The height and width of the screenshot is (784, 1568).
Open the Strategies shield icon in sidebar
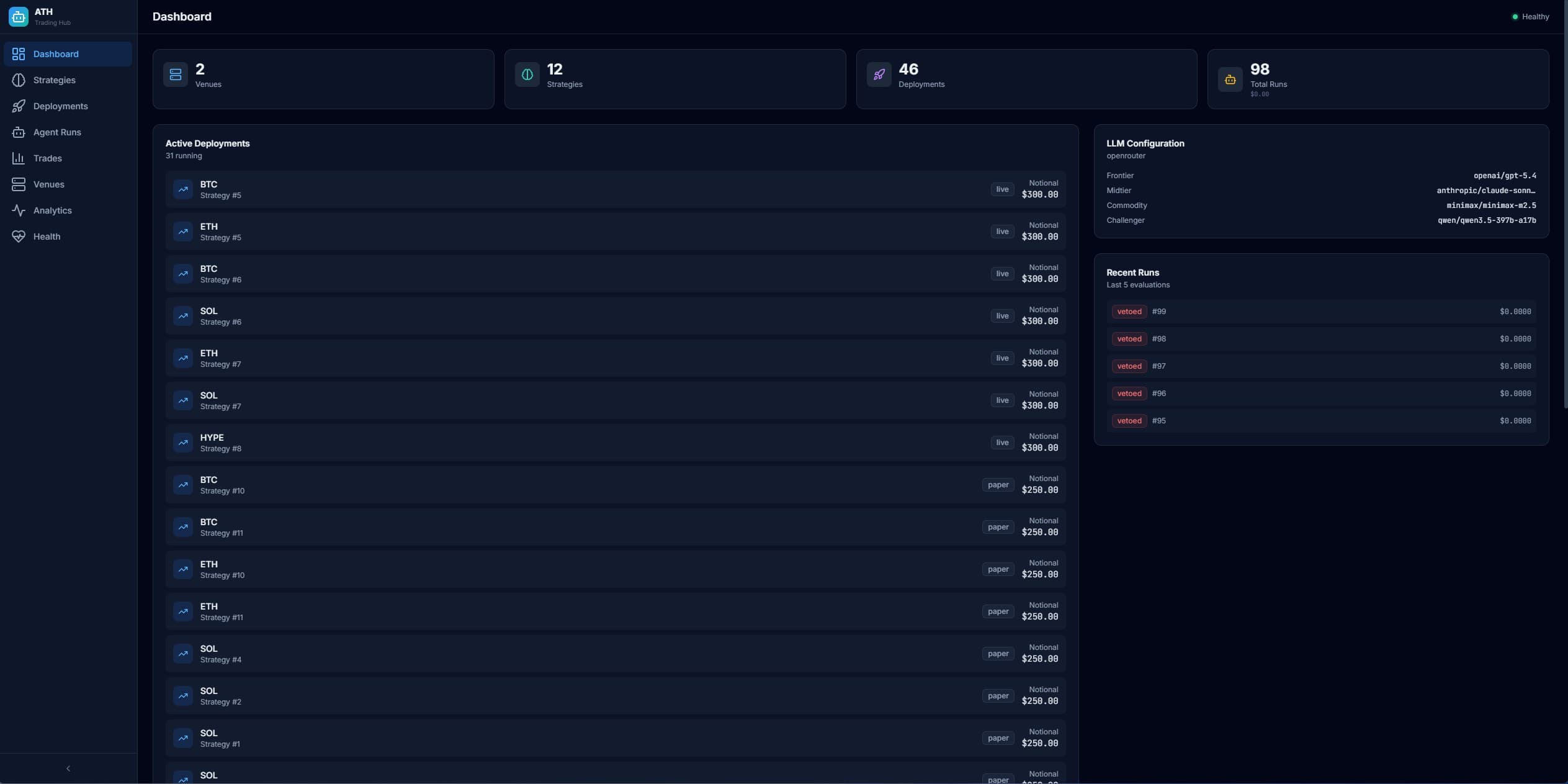(19, 80)
